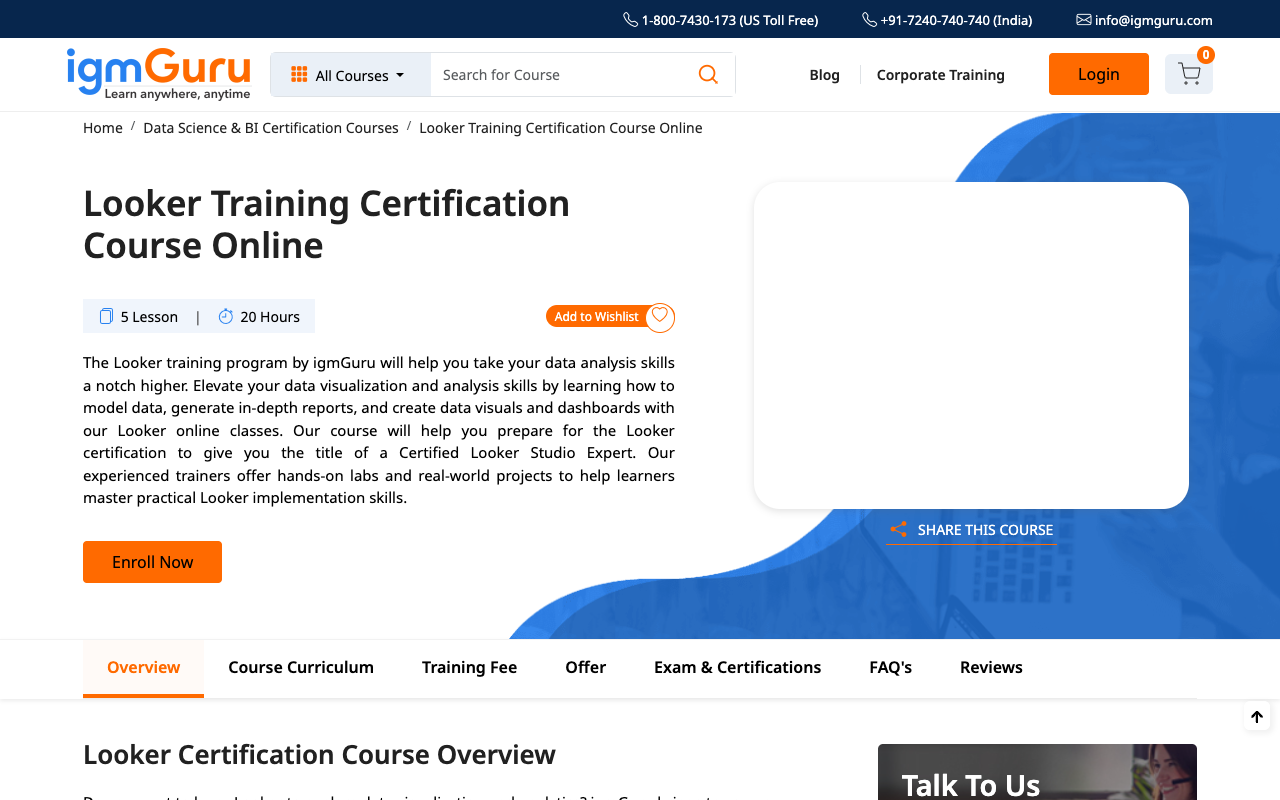Click the US toll free phone number
1280x800 pixels.
pos(721,20)
